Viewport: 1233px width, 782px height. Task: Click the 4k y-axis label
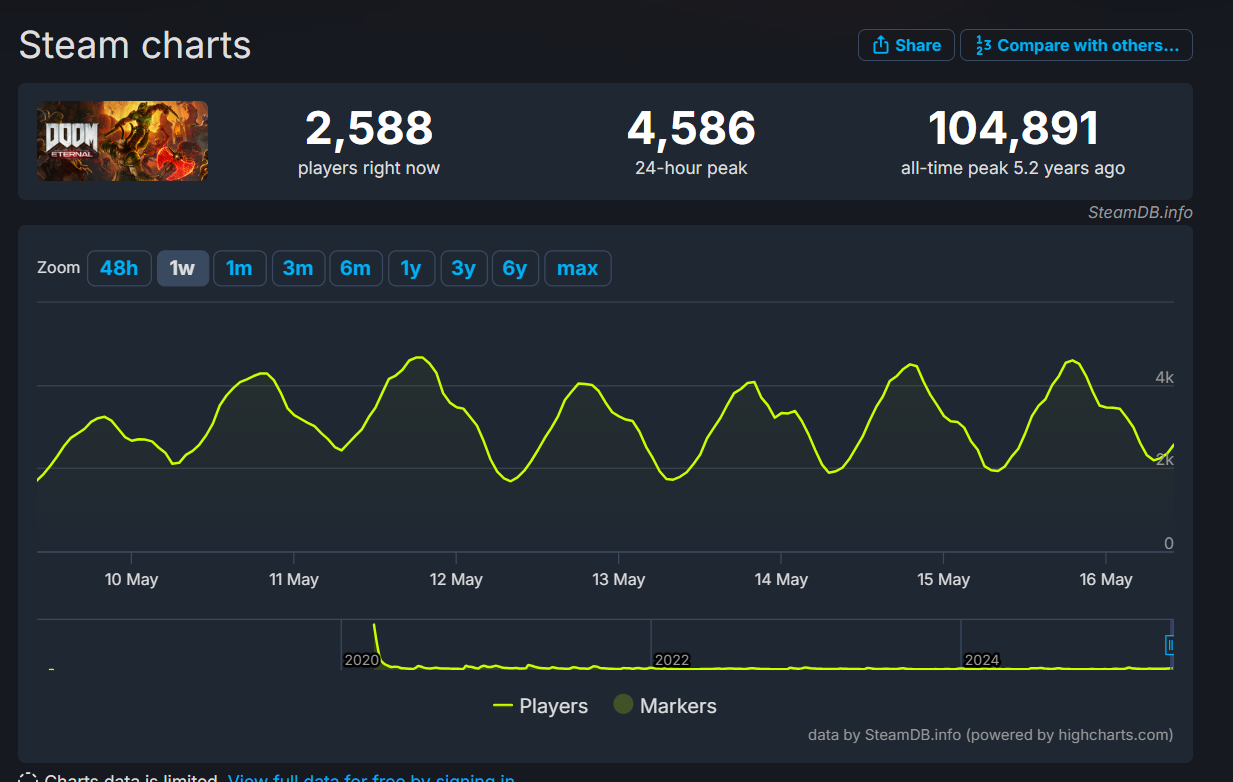pyautogui.click(x=1164, y=378)
